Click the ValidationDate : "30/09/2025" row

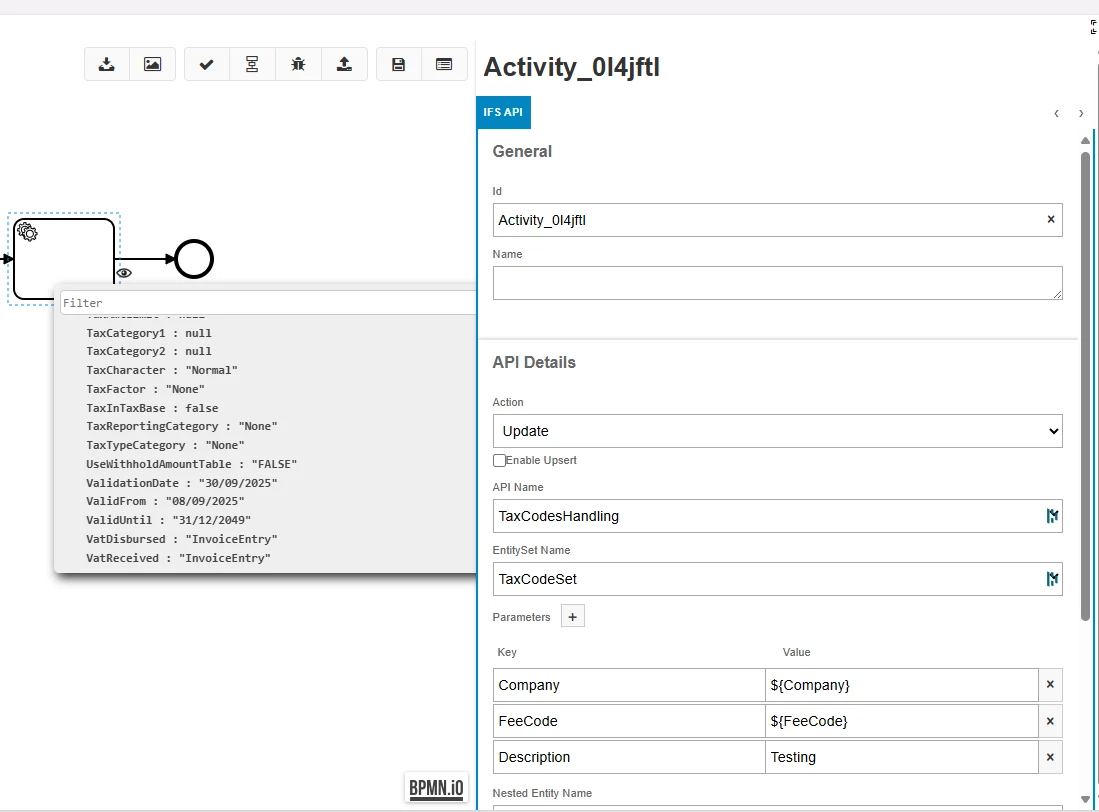click(x=182, y=483)
